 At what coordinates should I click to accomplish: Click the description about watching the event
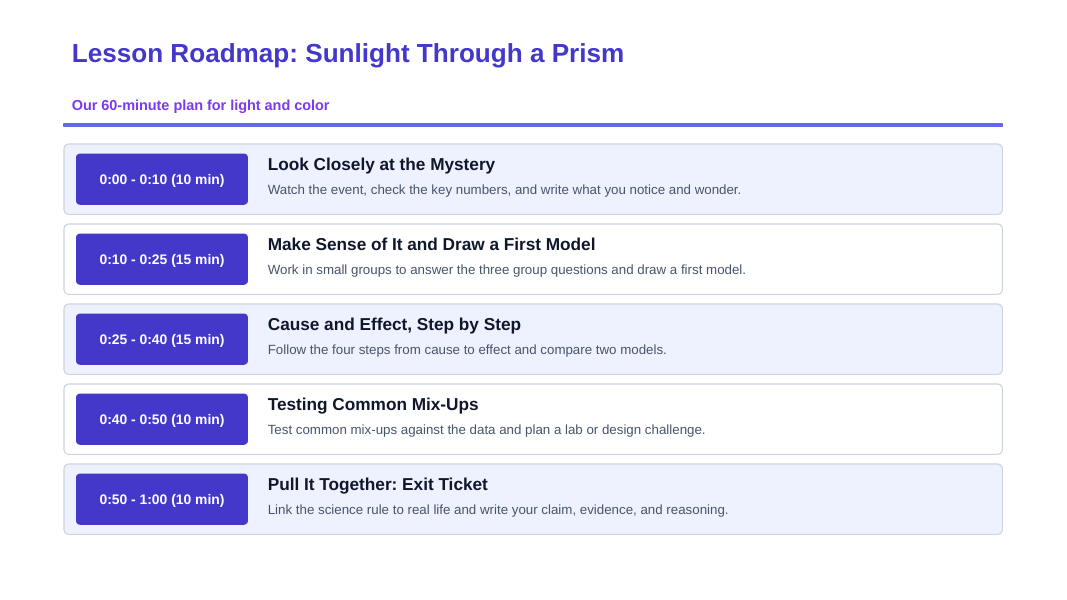click(504, 190)
